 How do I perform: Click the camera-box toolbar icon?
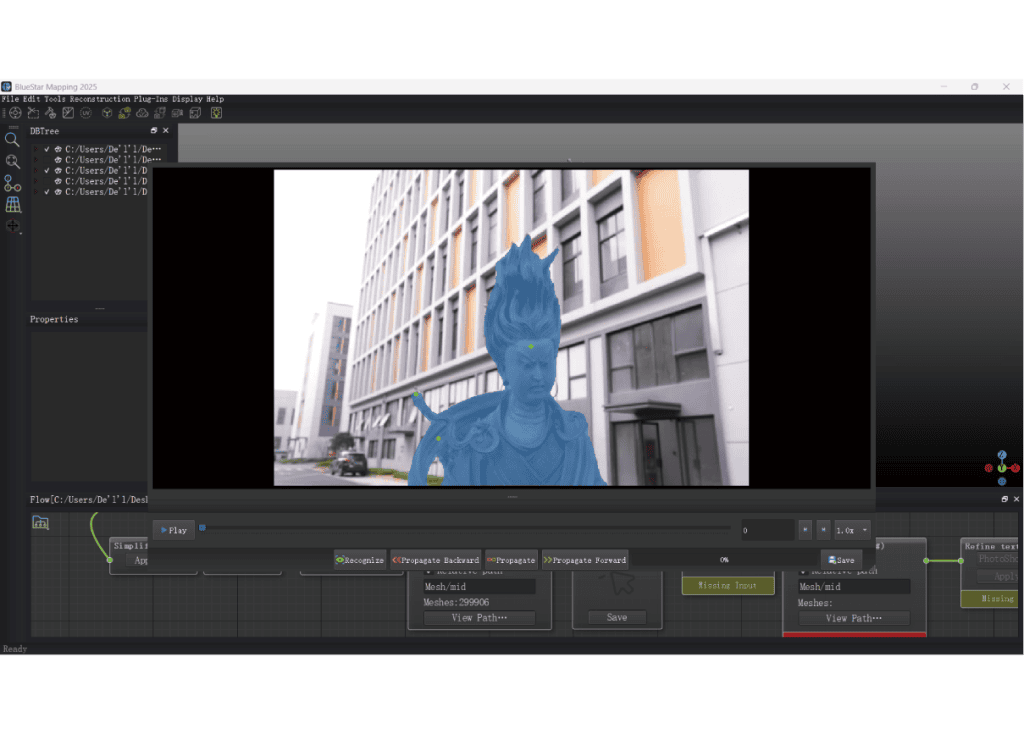(x=177, y=113)
